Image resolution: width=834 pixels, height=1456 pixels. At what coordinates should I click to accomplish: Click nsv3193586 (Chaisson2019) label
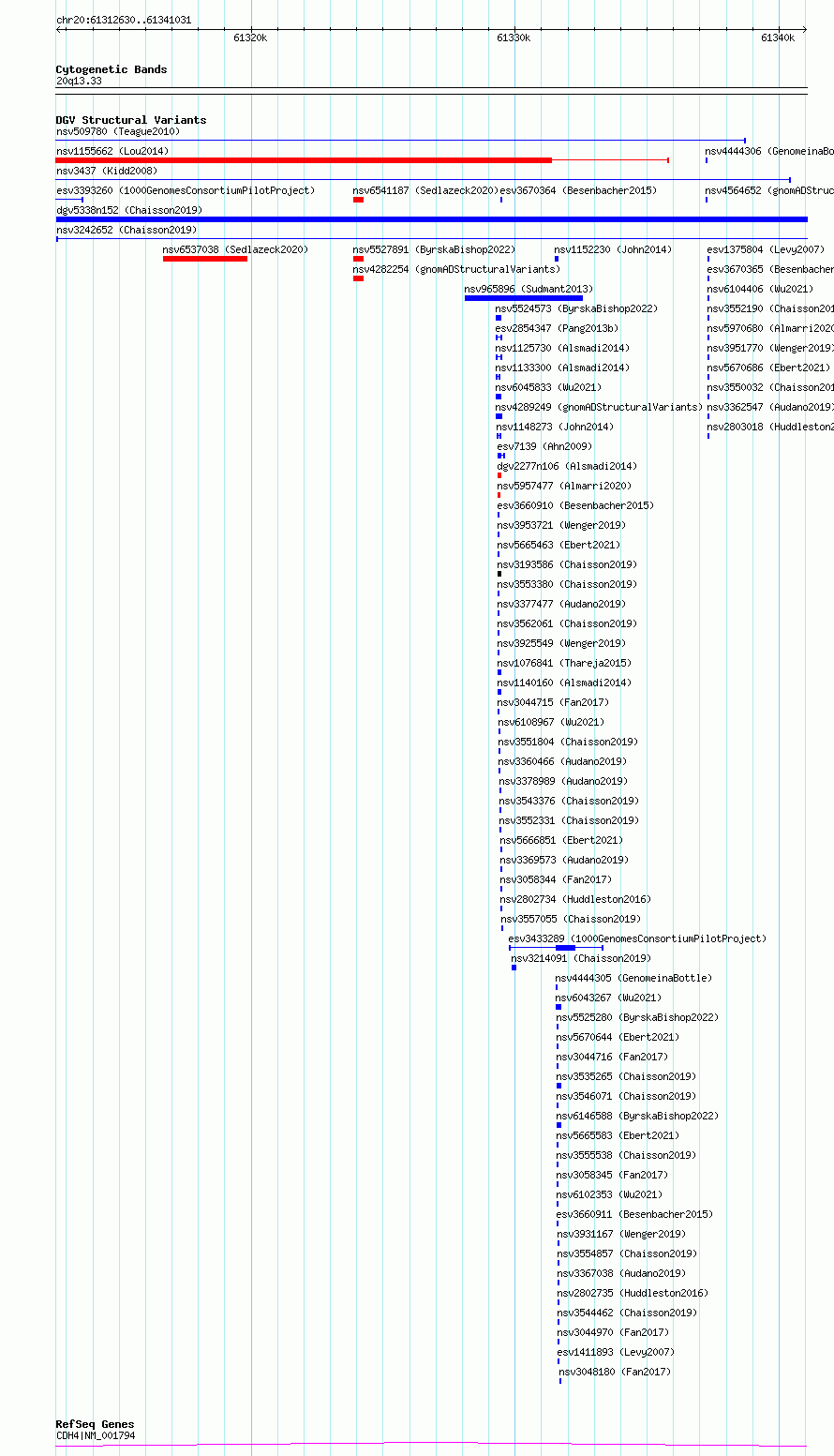pos(567,564)
